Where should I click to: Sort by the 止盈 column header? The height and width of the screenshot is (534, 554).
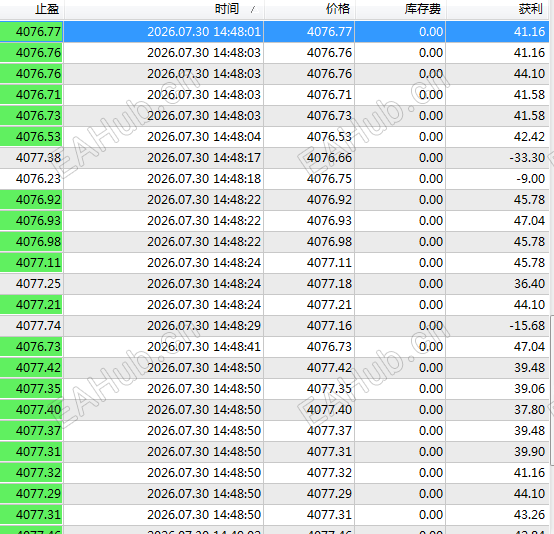(32, 9)
